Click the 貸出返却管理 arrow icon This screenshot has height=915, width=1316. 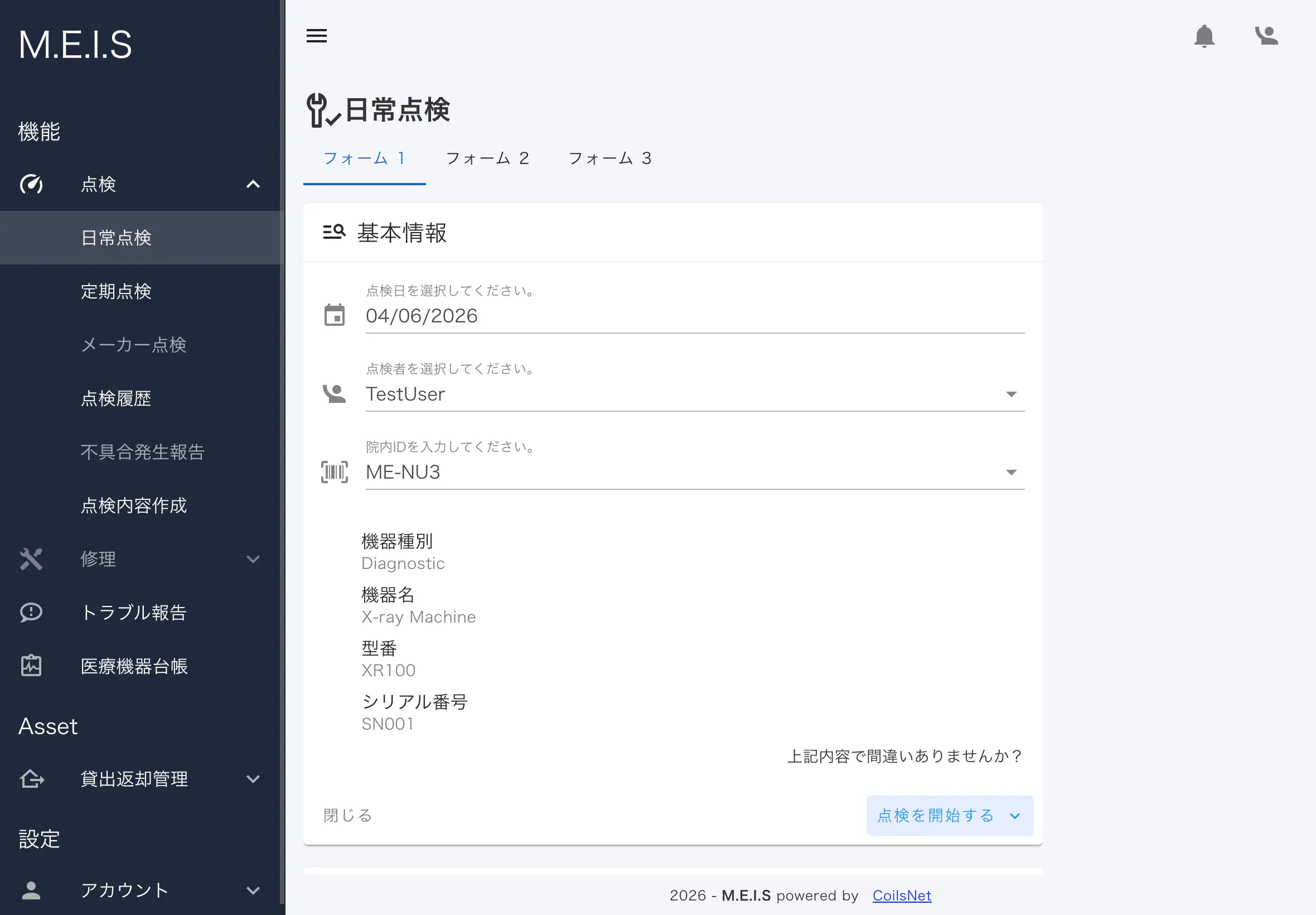(x=32, y=779)
